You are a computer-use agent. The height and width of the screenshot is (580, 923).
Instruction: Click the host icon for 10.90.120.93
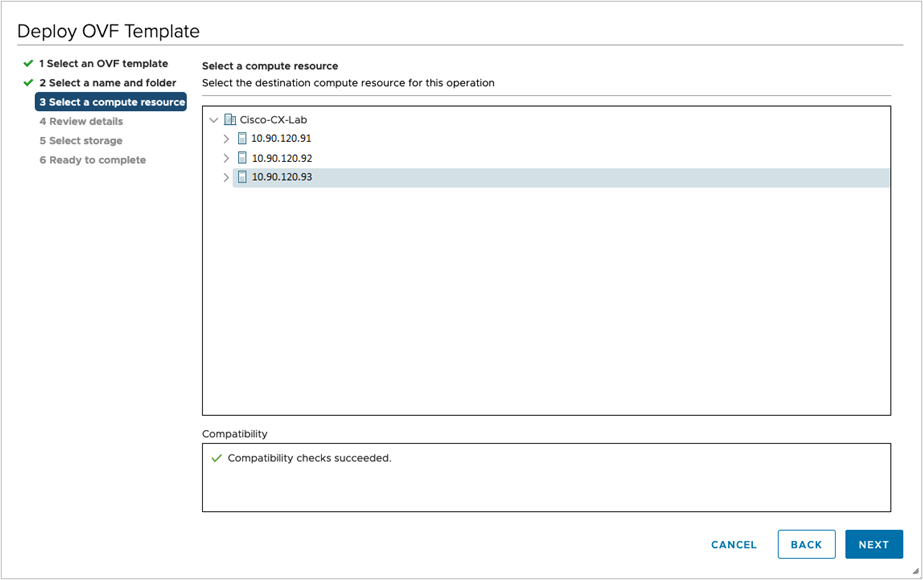coord(242,177)
